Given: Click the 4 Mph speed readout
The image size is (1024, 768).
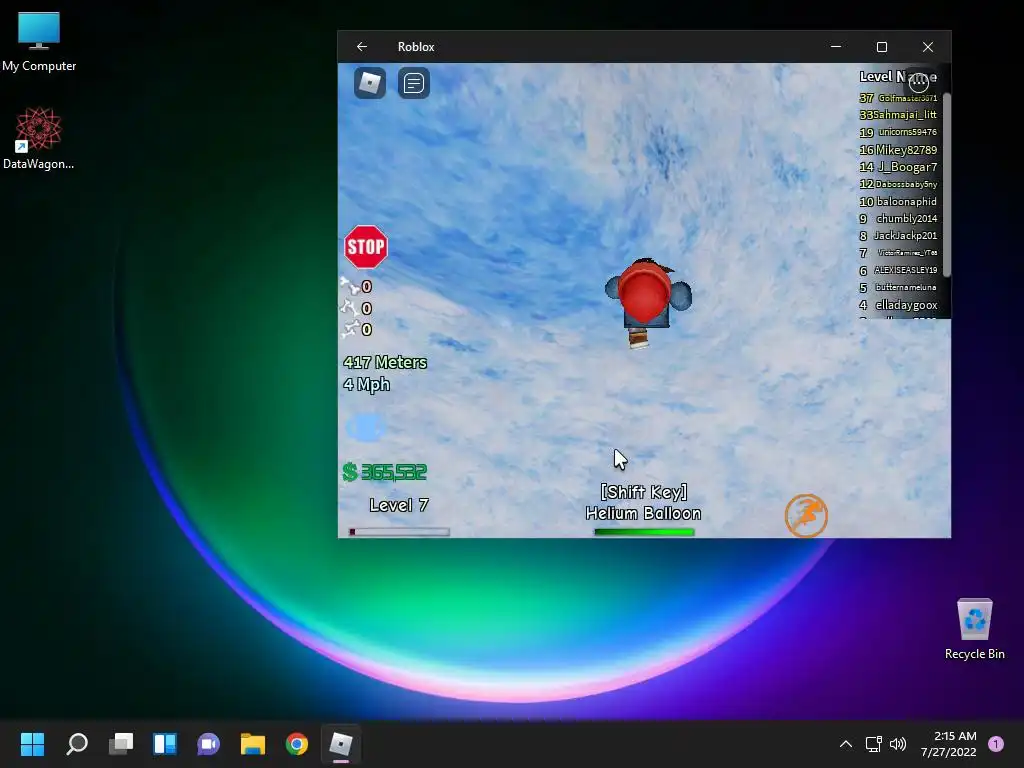Looking at the screenshot, I should point(366,385).
